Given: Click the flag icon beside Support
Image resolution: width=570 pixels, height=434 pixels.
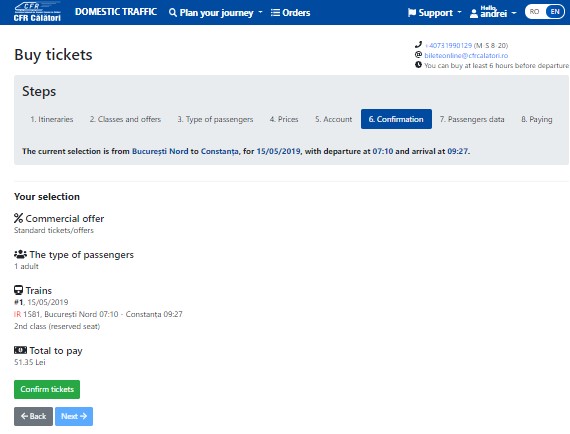Looking at the screenshot, I should [x=412, y=13].
